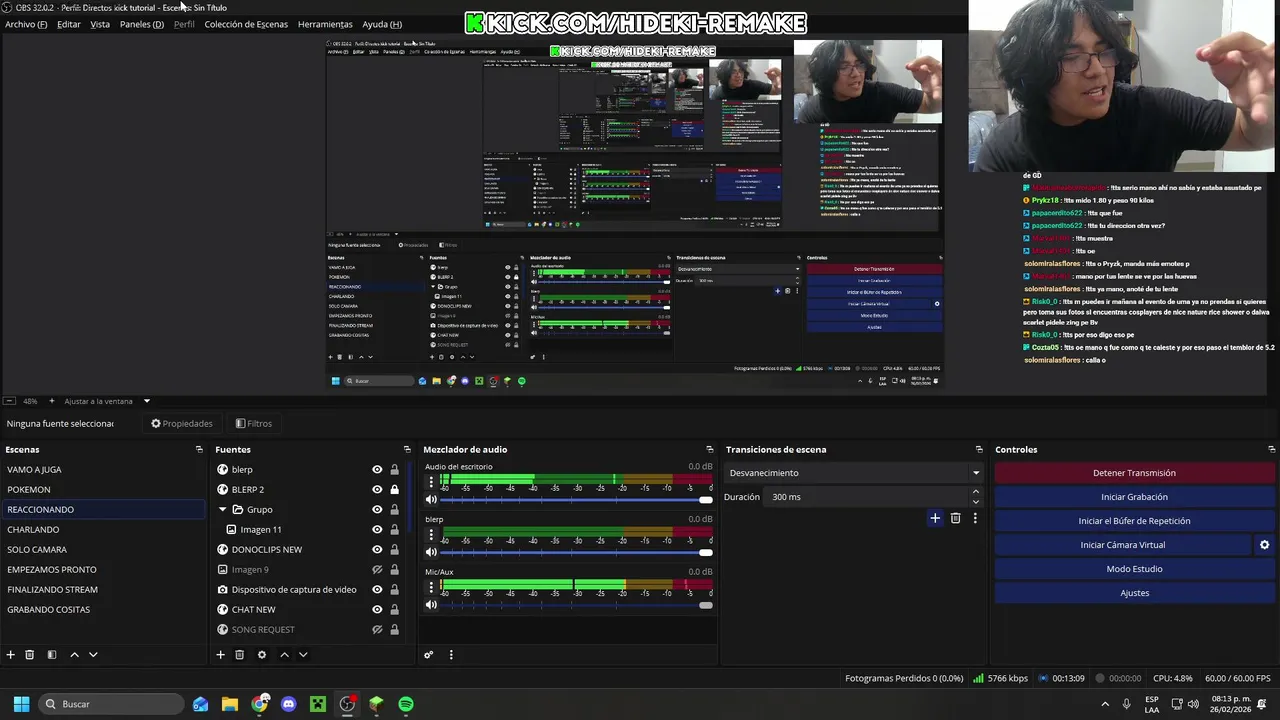Add a scene transition with plus button
The width and height of the screenshot is (1280, 720).
[x=935, y=518]
